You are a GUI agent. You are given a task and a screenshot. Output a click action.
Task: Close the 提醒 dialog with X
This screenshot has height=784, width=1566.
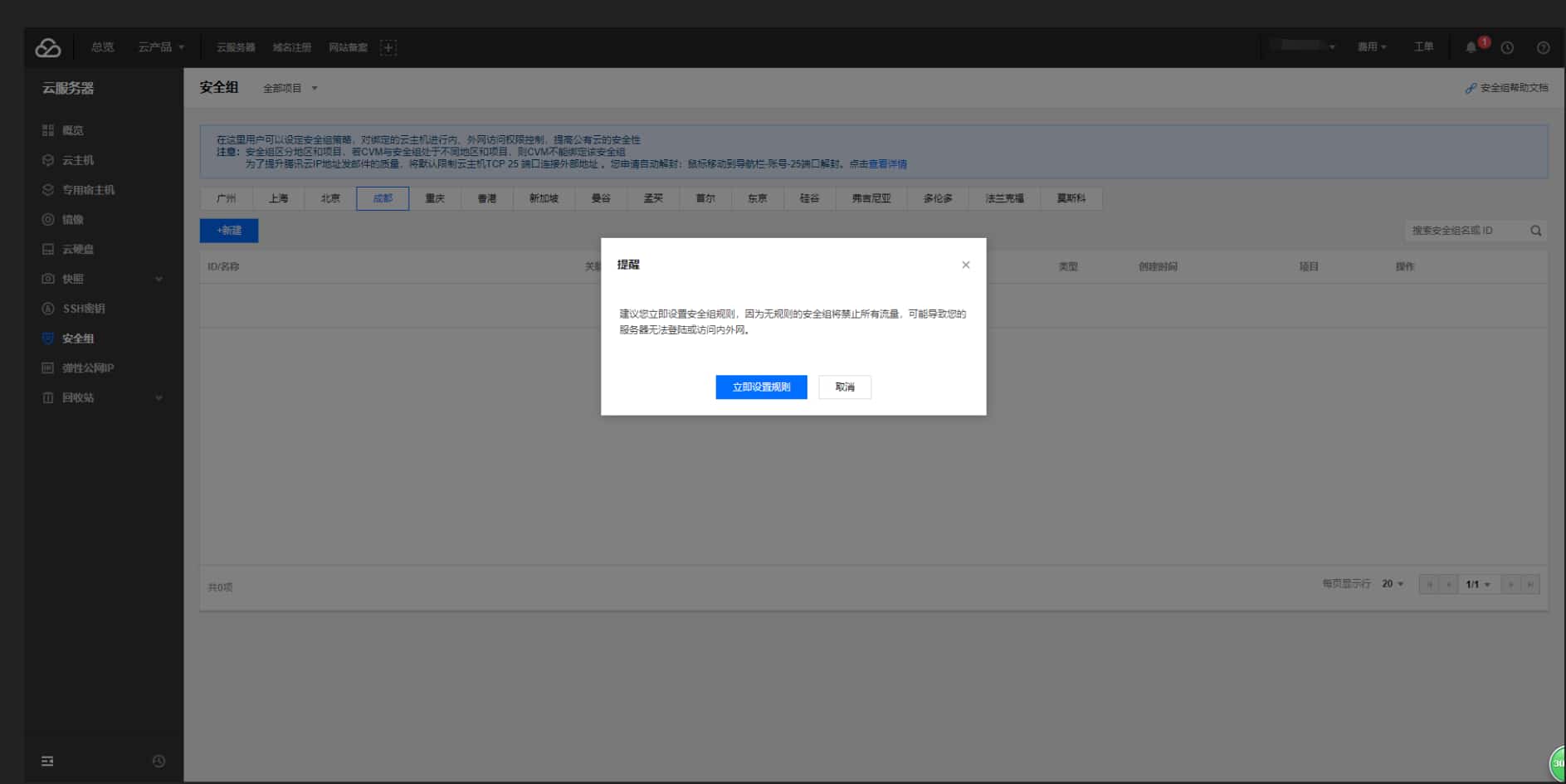coord(965,265)
